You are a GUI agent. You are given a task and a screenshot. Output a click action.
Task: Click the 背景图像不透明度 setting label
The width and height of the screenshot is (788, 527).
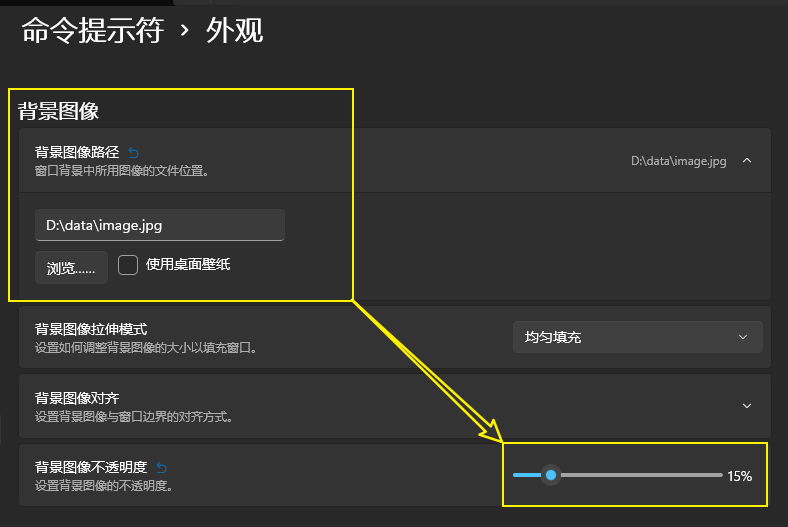coord(91,467)
